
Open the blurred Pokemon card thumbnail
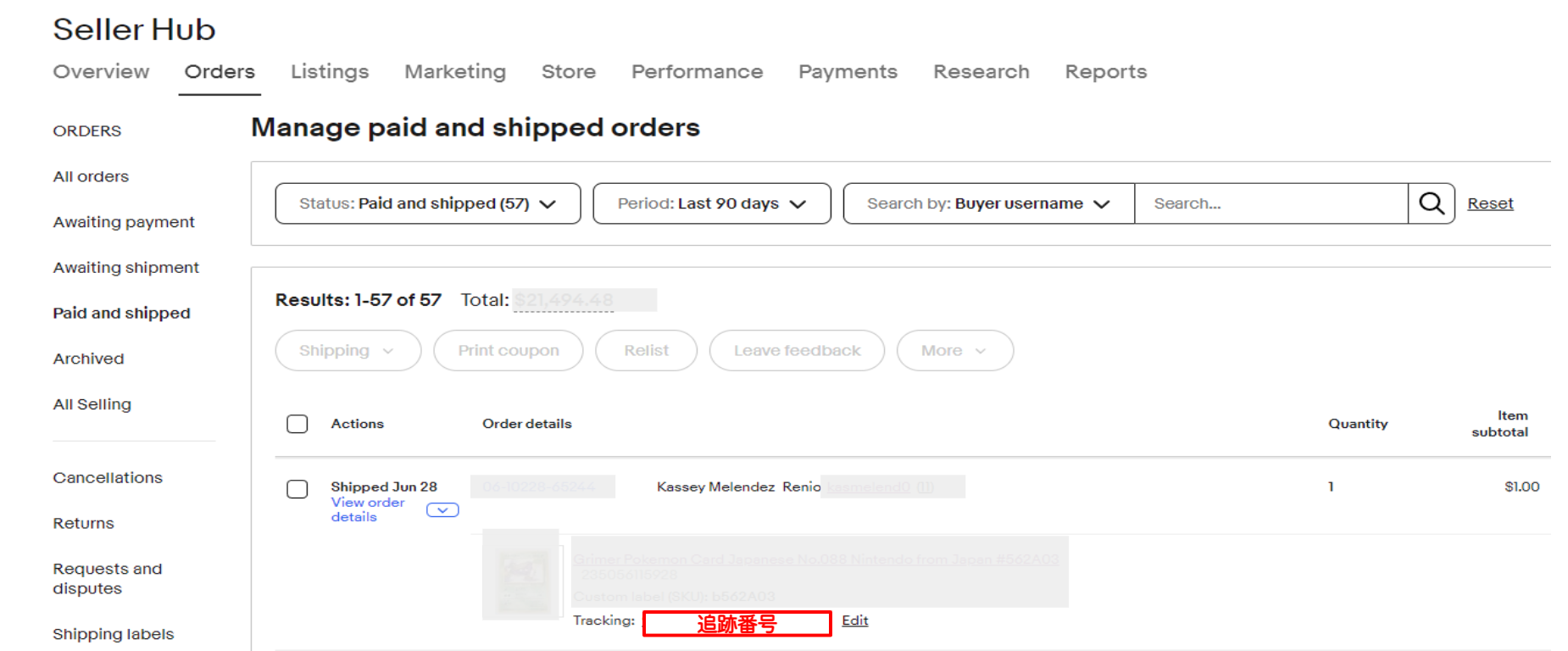pyautogui.click(x=520, y=575)
